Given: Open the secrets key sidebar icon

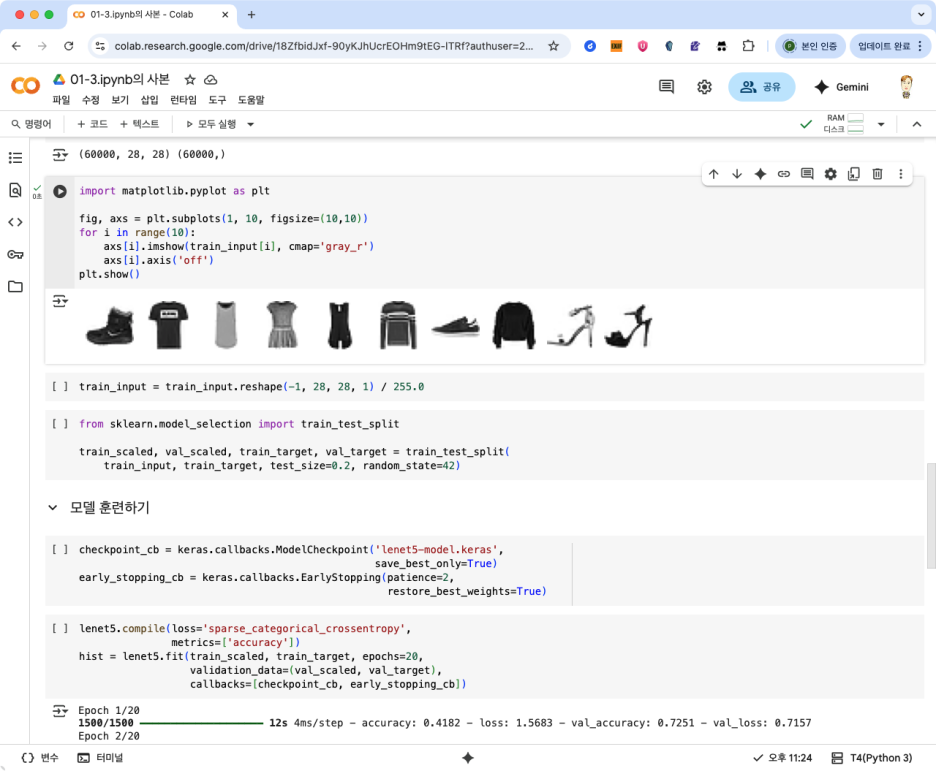Looking at the screenshot, I should [x=16, y=254].
